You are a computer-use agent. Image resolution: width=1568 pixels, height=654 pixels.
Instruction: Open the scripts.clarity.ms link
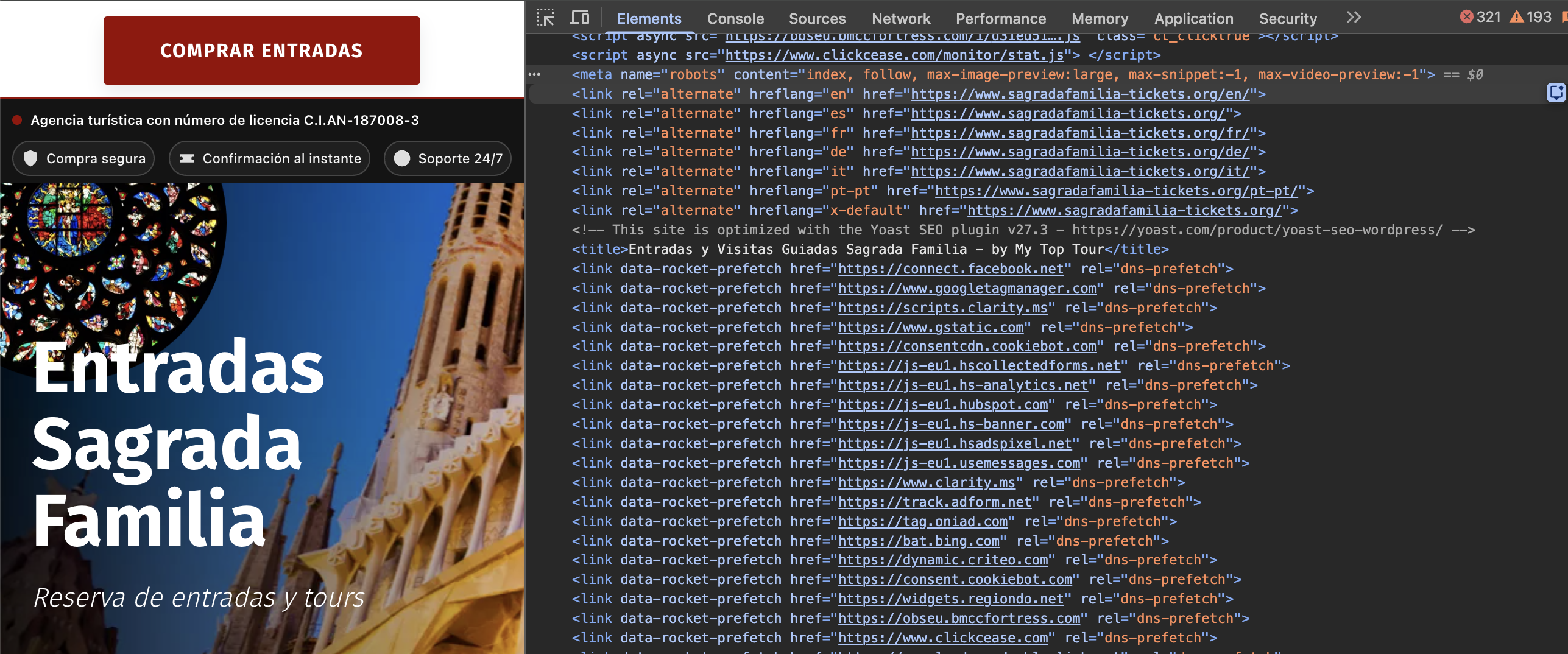[x=943, y=308]
